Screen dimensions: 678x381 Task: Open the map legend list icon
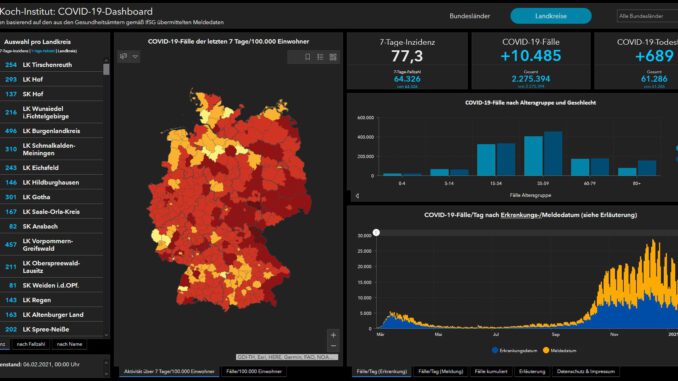coord(320,57)
